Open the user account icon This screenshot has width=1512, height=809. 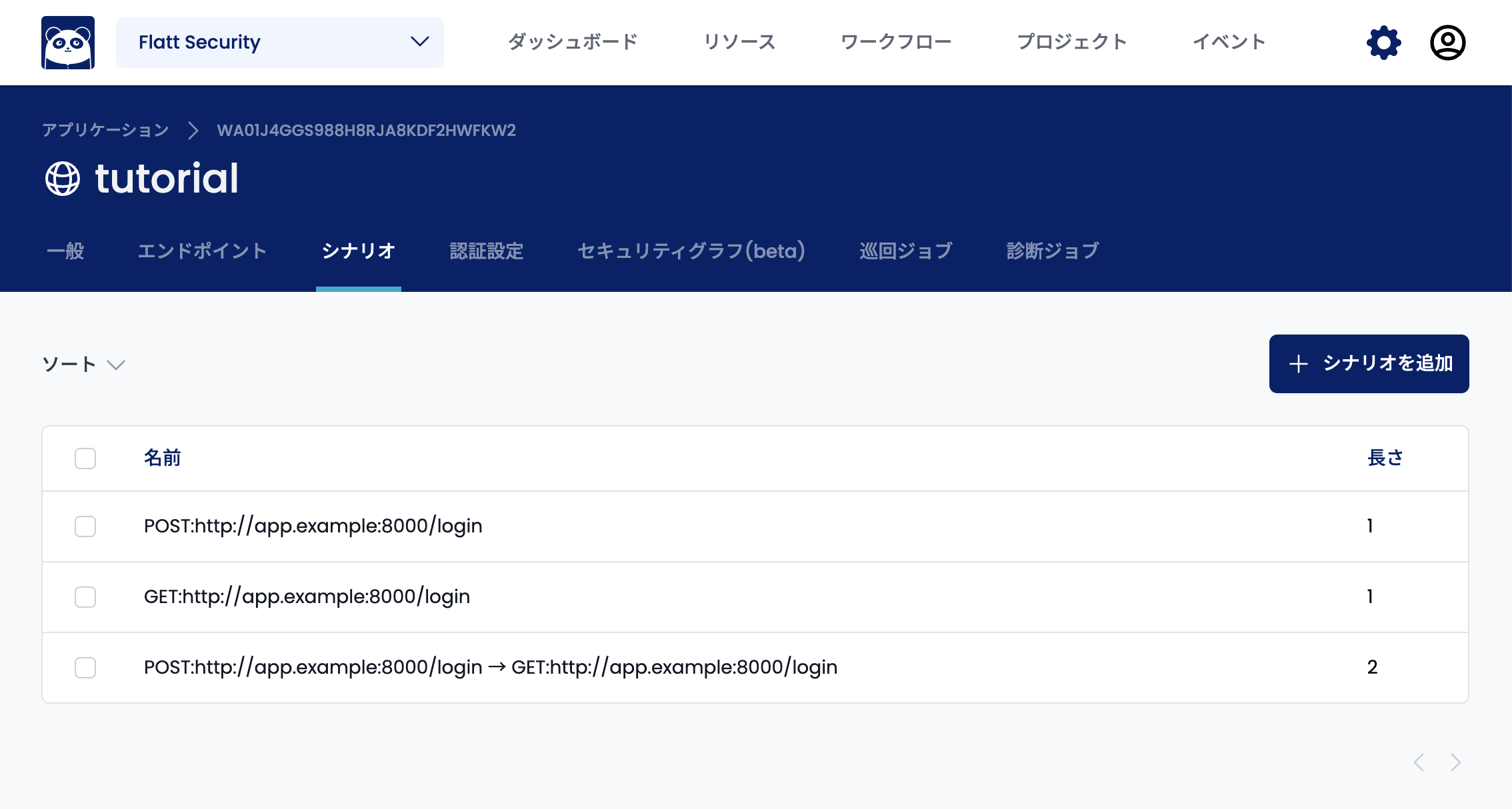click(x=1447, y=43)
